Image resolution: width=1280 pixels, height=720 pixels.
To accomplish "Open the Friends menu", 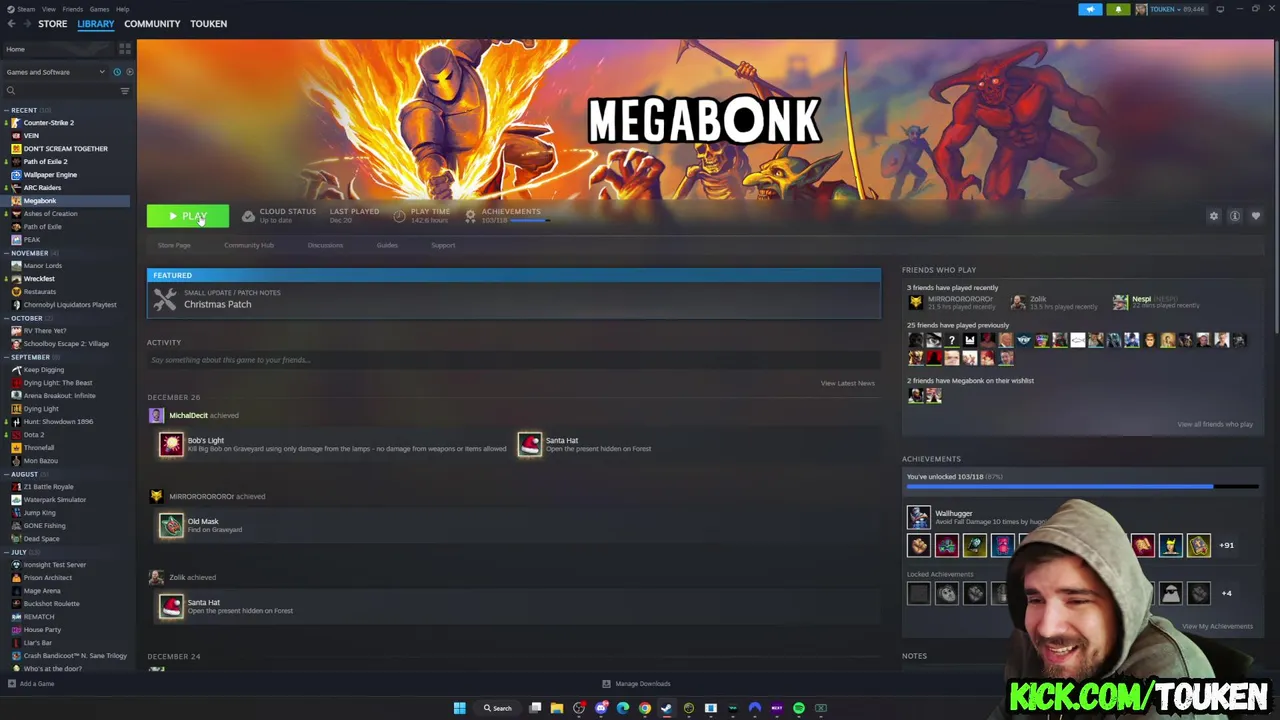I will (73, 9).
